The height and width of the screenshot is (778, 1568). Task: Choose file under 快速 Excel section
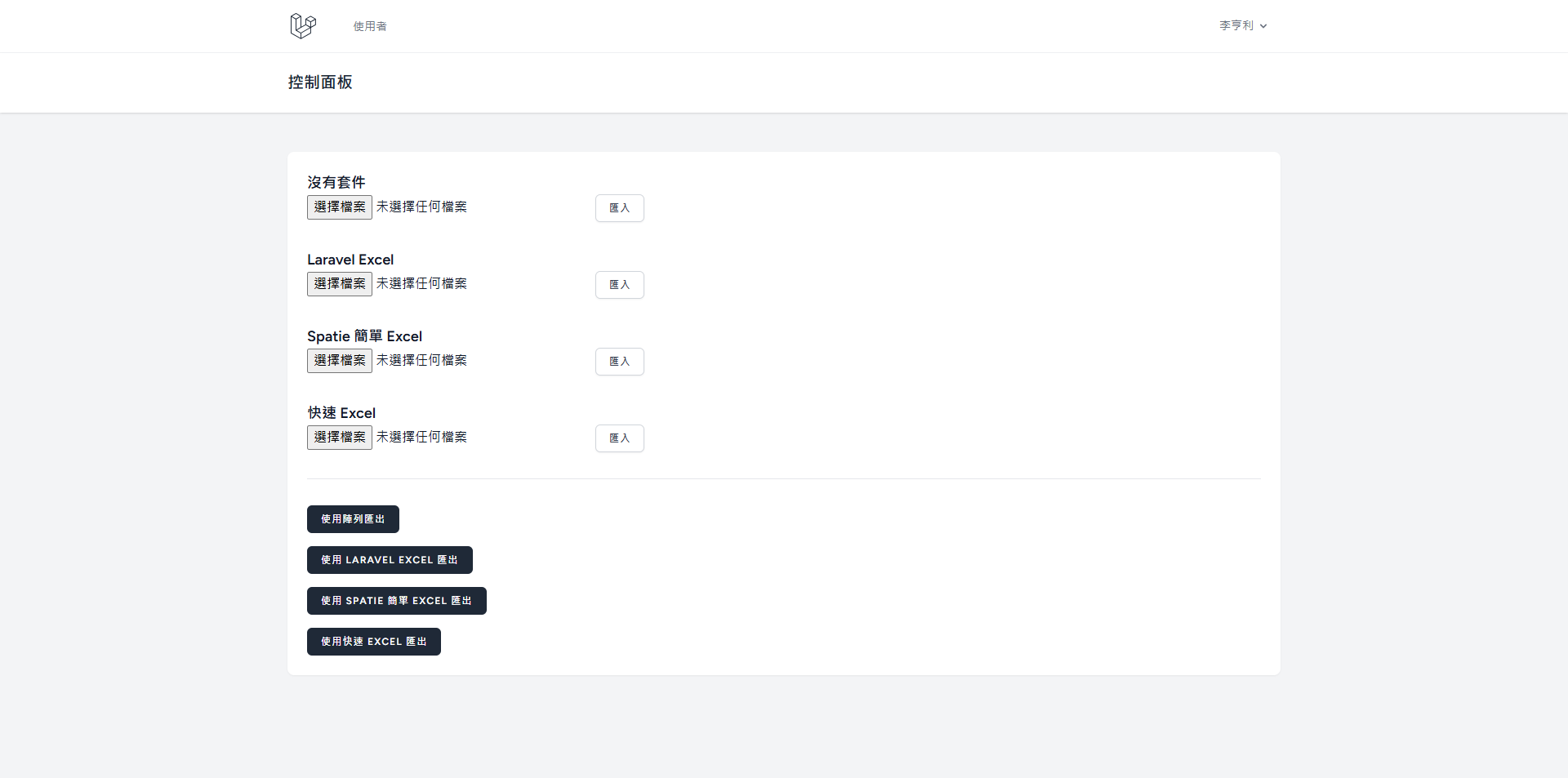[340, 438]
